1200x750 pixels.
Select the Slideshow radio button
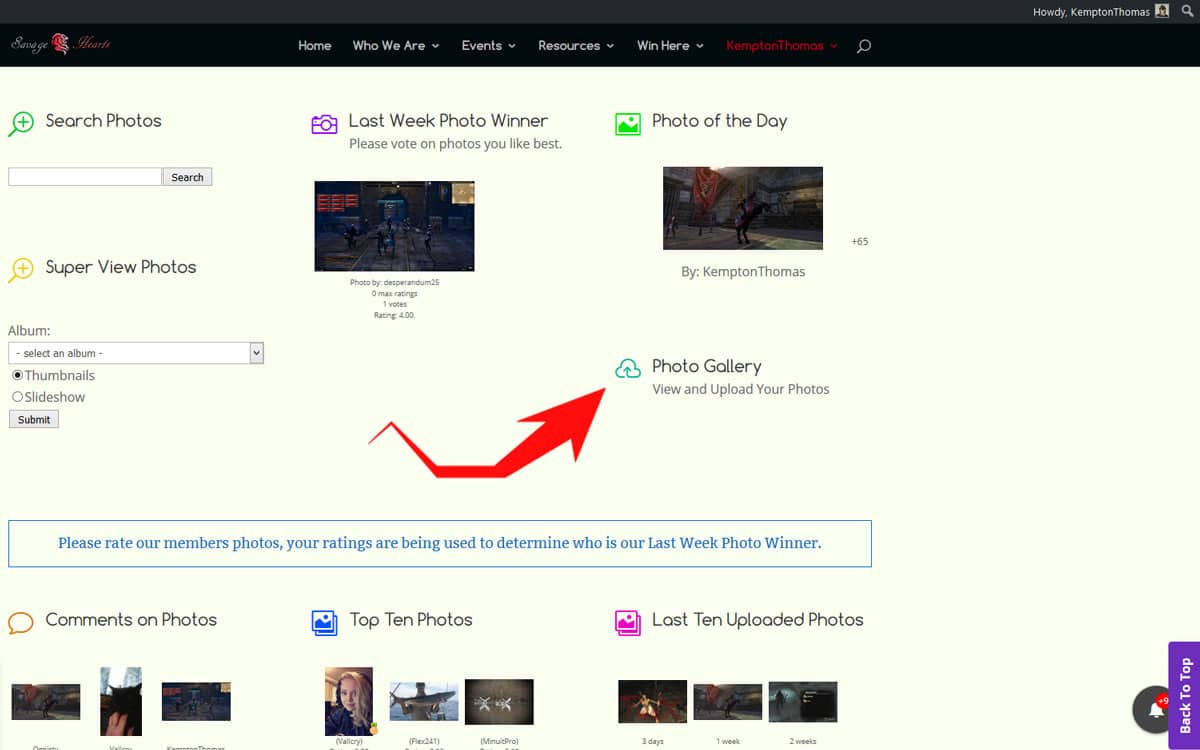(17, 397)
